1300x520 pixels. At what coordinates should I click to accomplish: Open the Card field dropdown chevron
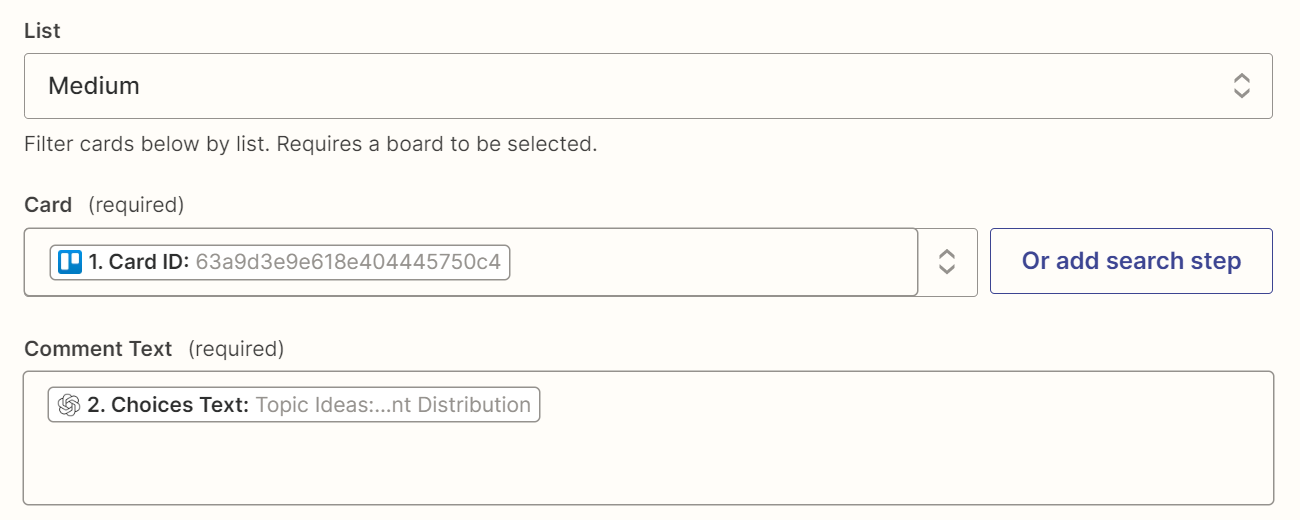947,262
